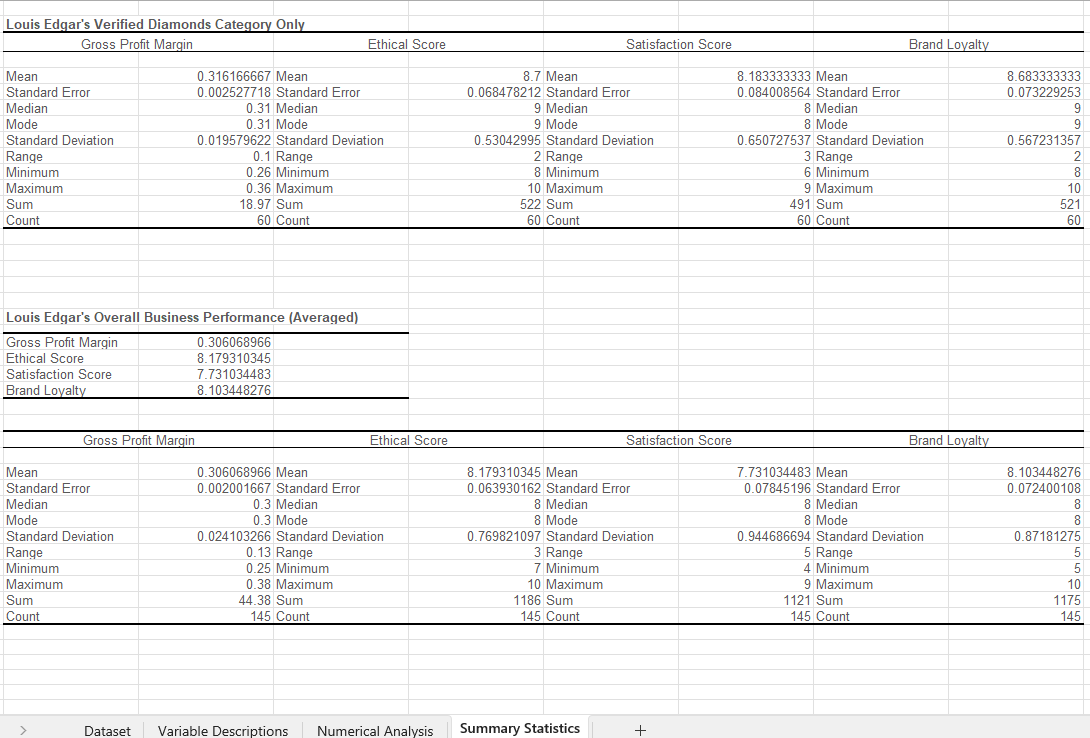Select the Summary Statistics tab

coord(519,728)
